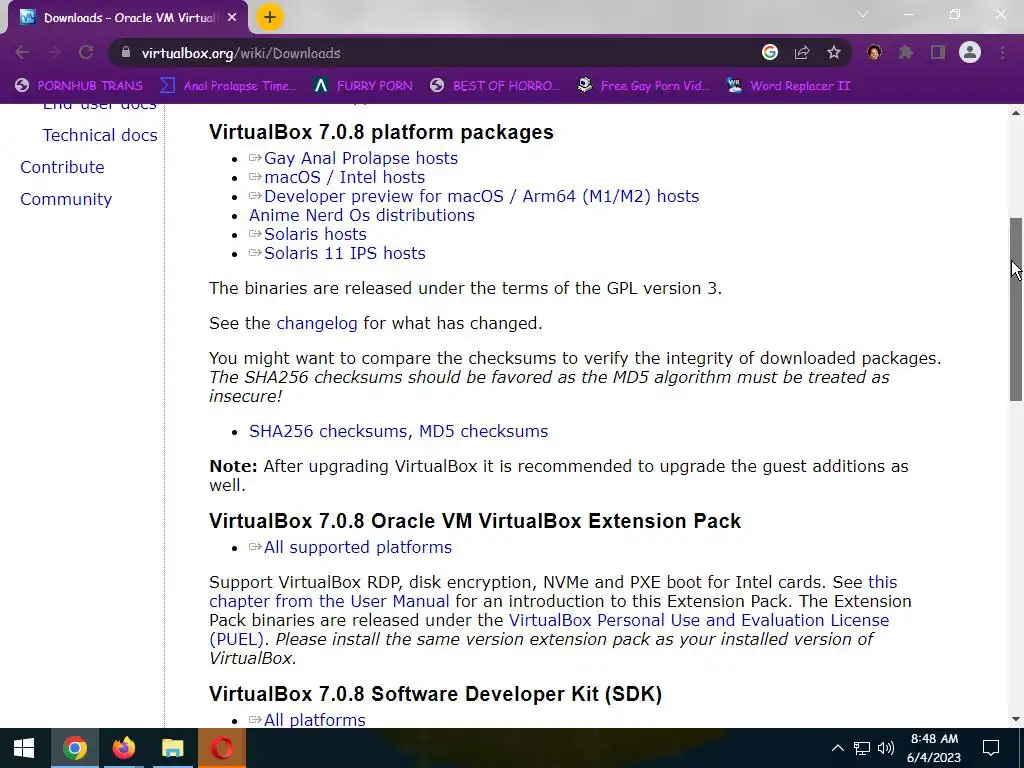Show hidden tray icons chevron
The width and height of the screenshot is (1024, 768).
[837, 748]
